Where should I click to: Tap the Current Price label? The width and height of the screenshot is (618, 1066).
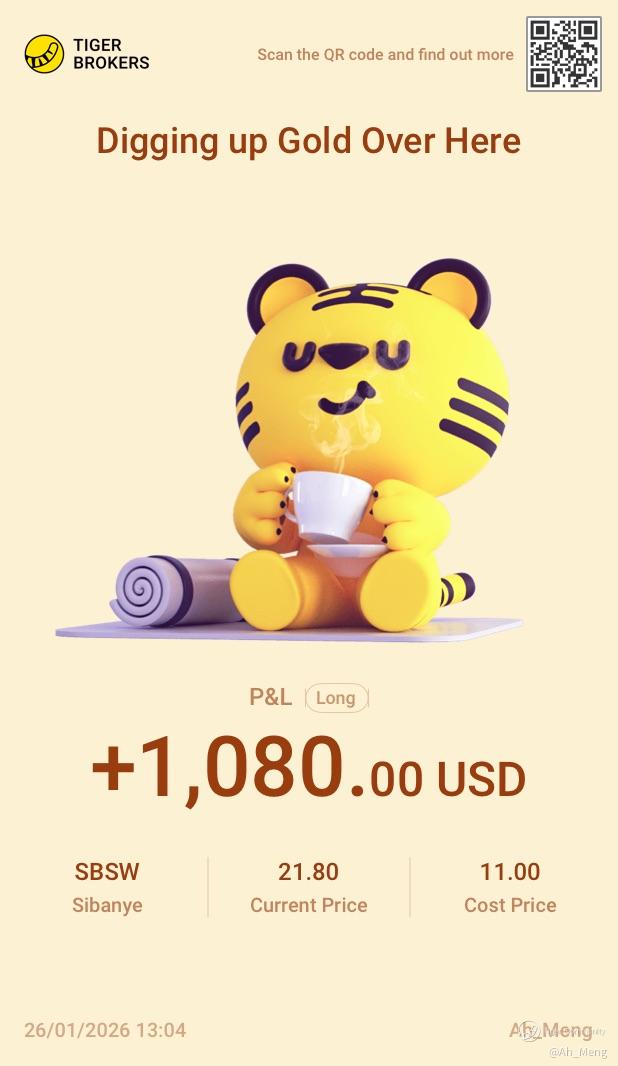tap(309, 905)
